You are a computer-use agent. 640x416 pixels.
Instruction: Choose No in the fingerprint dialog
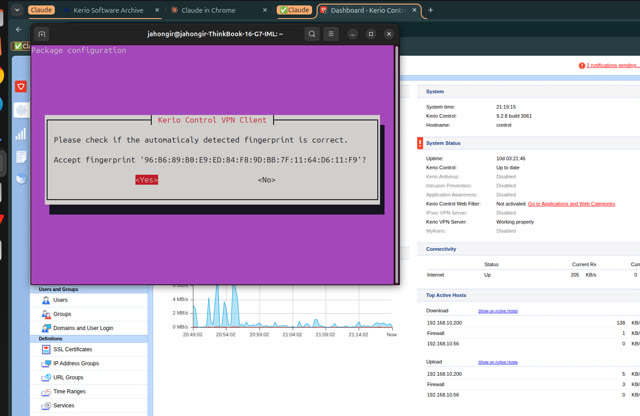click(x=267, y=180)
